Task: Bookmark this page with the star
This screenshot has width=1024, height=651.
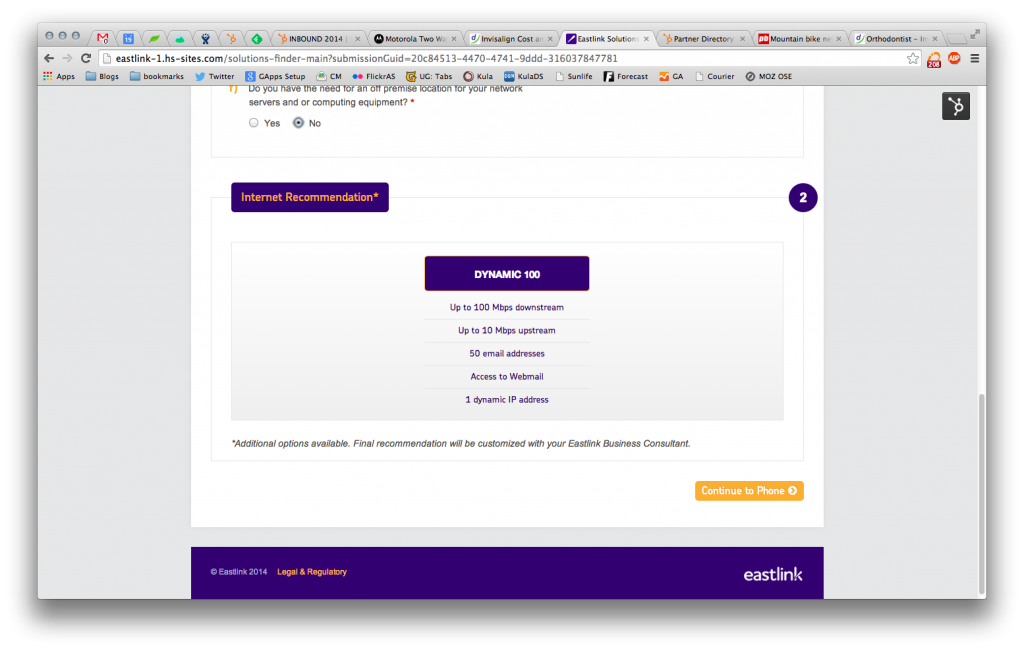Action: click(912, 59)
